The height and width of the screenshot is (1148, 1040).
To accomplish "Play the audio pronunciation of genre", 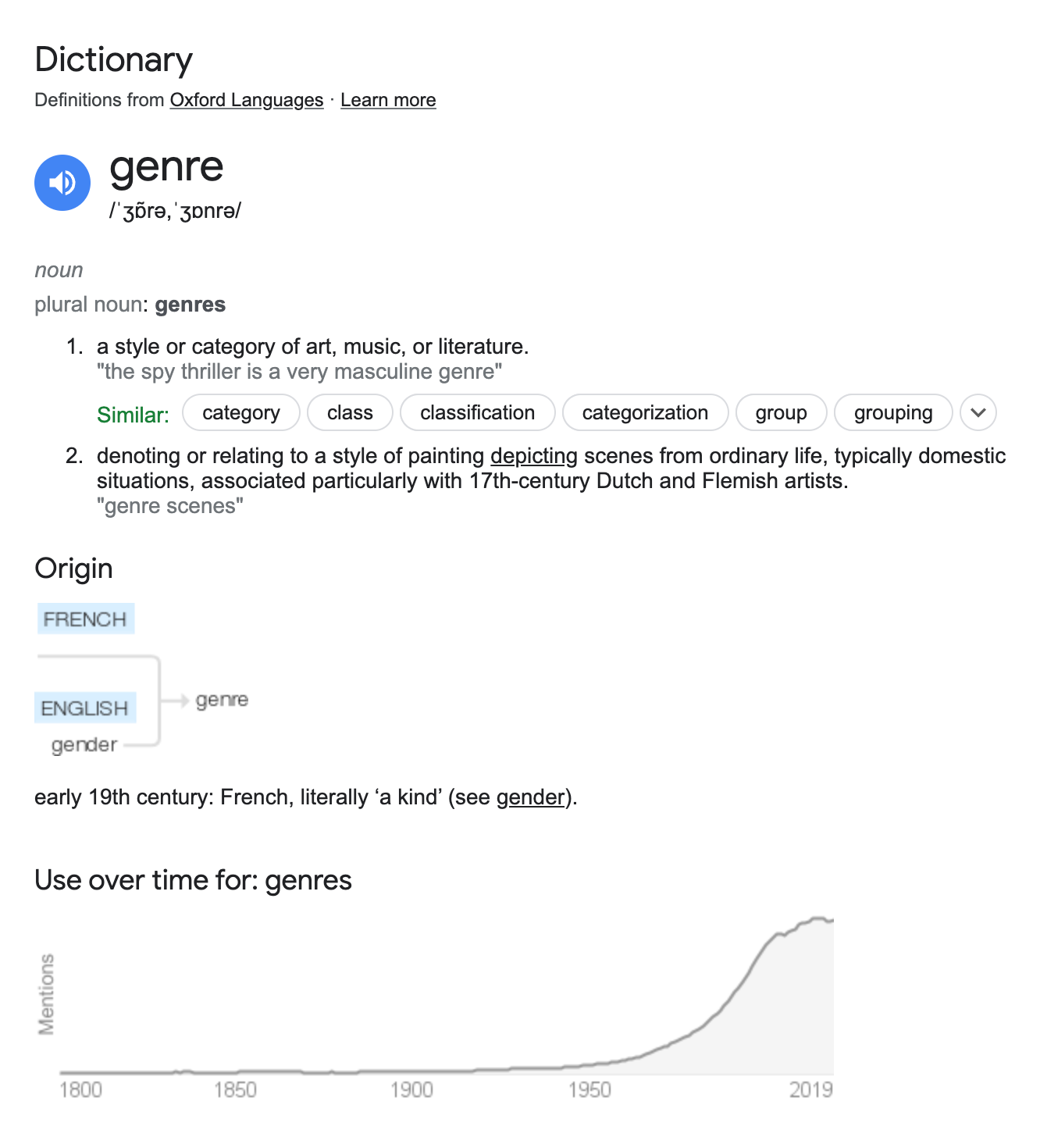I will point(62,183).
